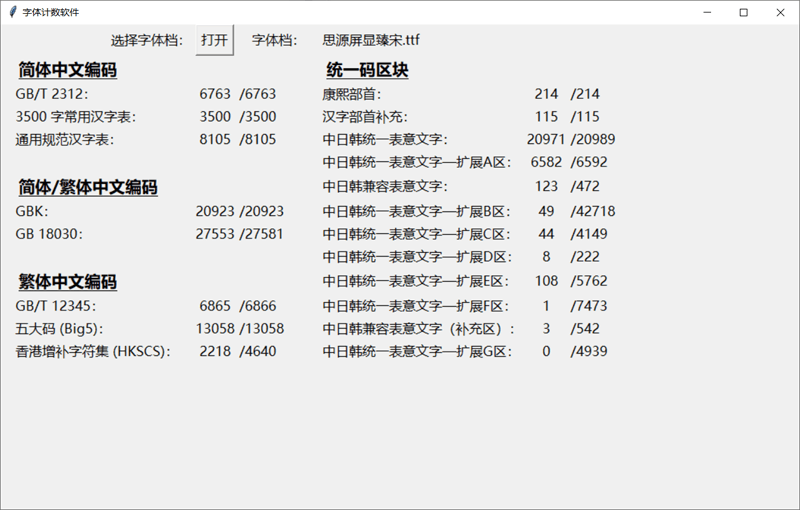Click the 选择字体档 label
This screenshot has width=800, height=510.
coord(146,40)
